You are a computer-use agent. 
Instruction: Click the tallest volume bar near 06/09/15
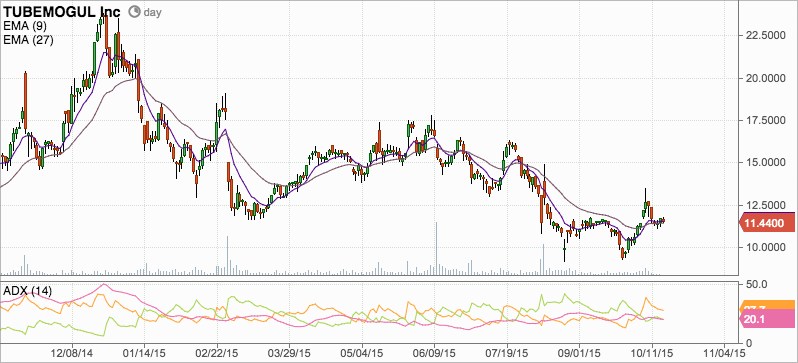pyautogui.click(x=436, y=248)
